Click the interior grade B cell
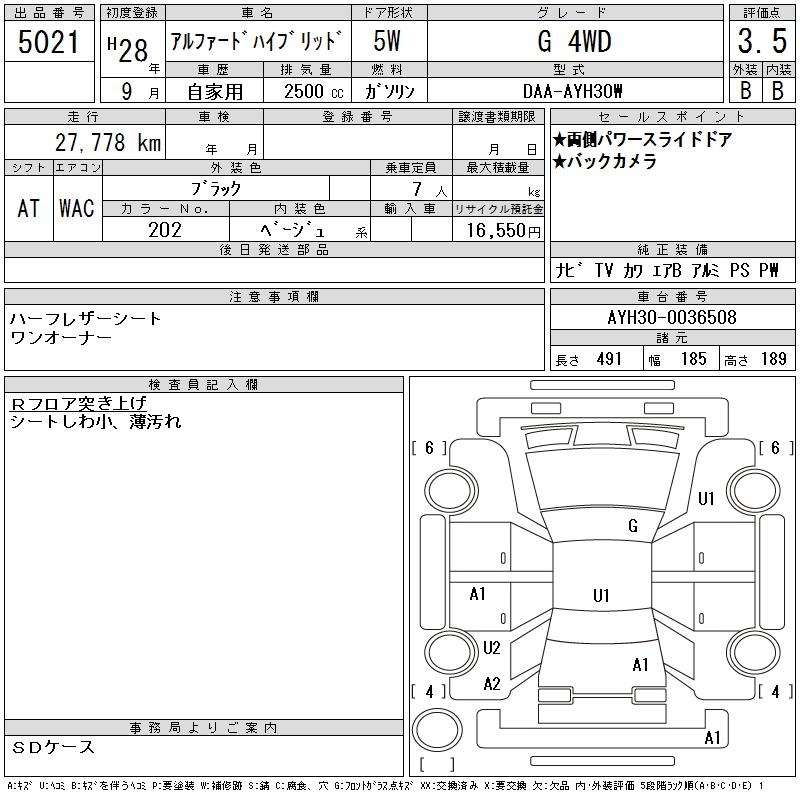 pos(777,89)
